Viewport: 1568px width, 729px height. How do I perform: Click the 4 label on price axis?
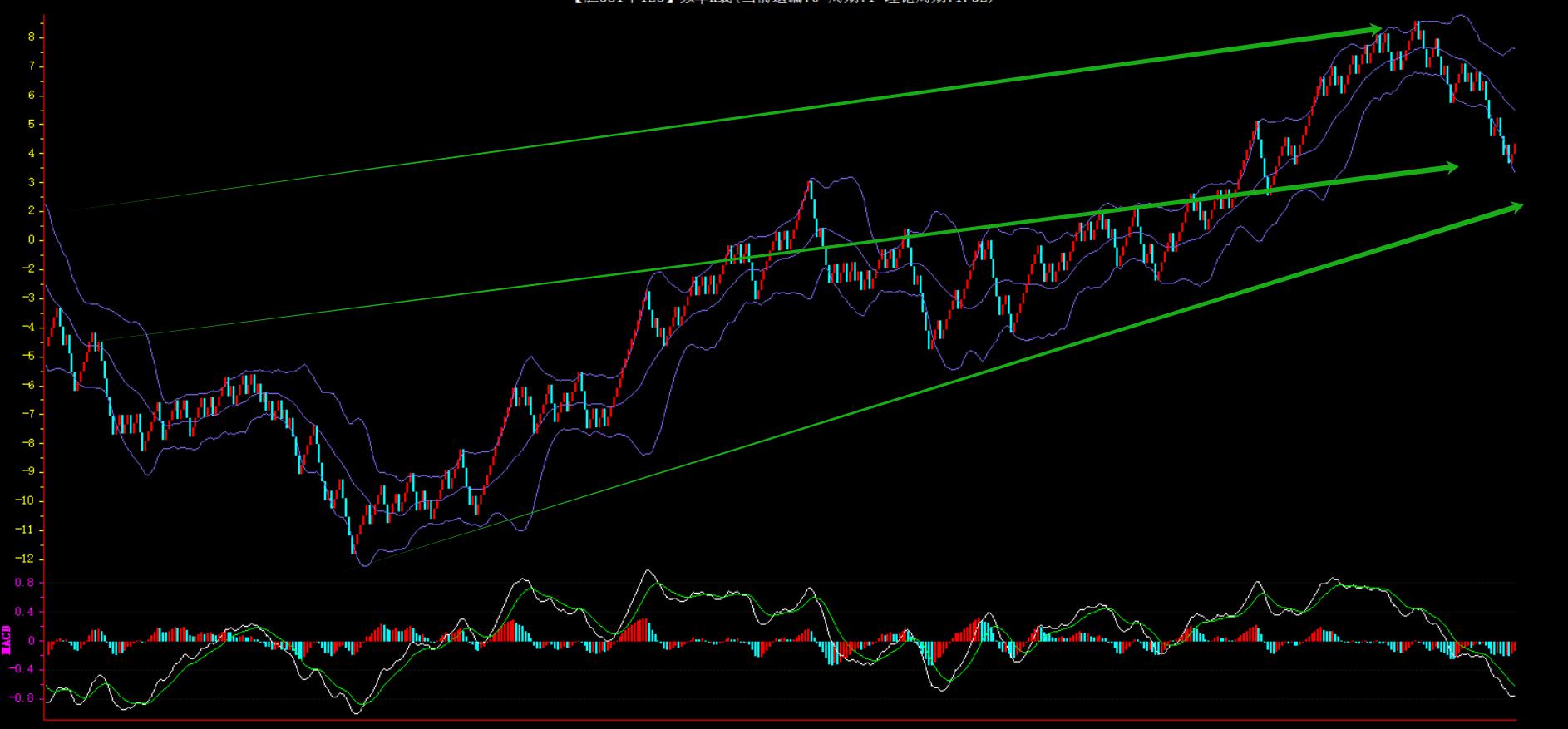point(31,154)
